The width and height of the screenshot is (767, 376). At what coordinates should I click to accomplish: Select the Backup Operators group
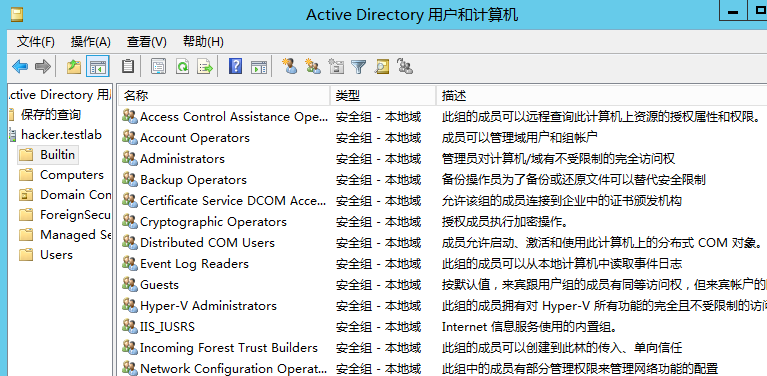click(x=193, y=180)
